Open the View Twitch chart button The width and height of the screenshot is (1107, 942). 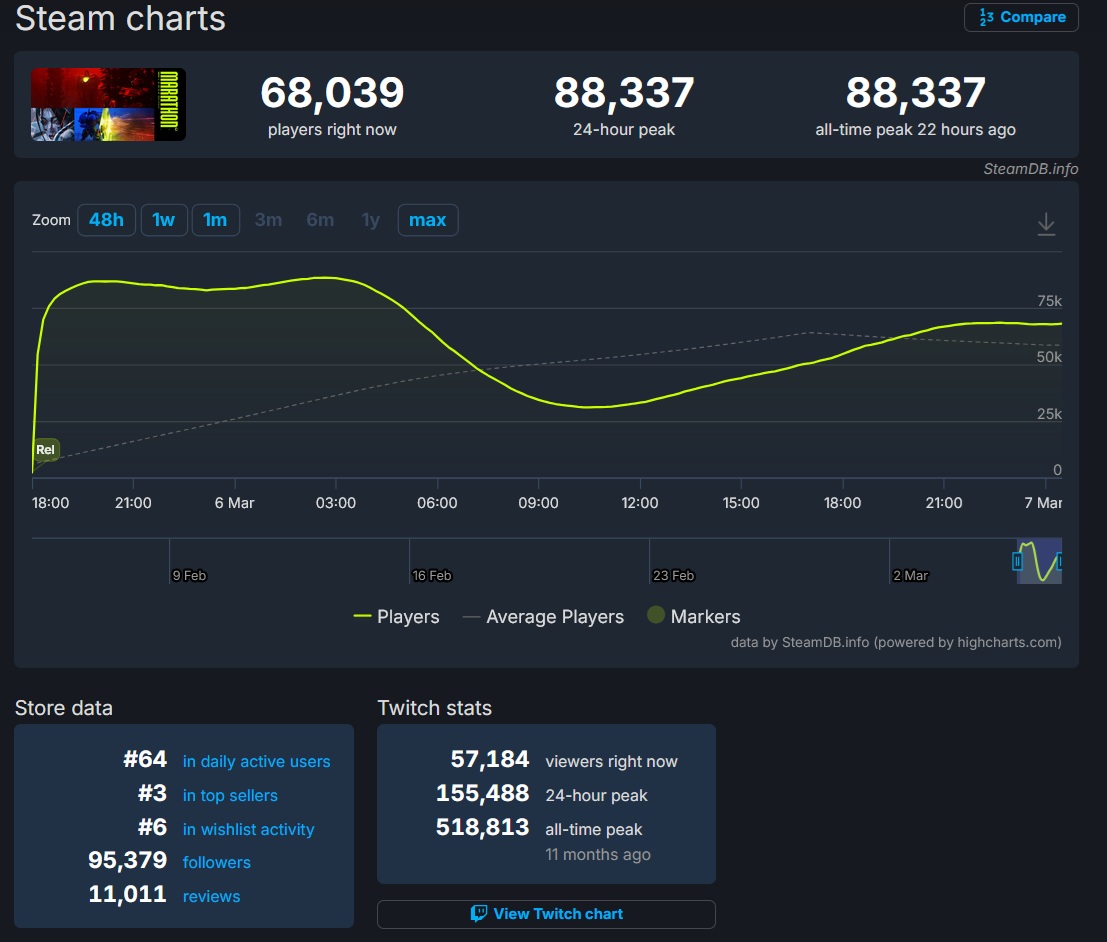546,914
